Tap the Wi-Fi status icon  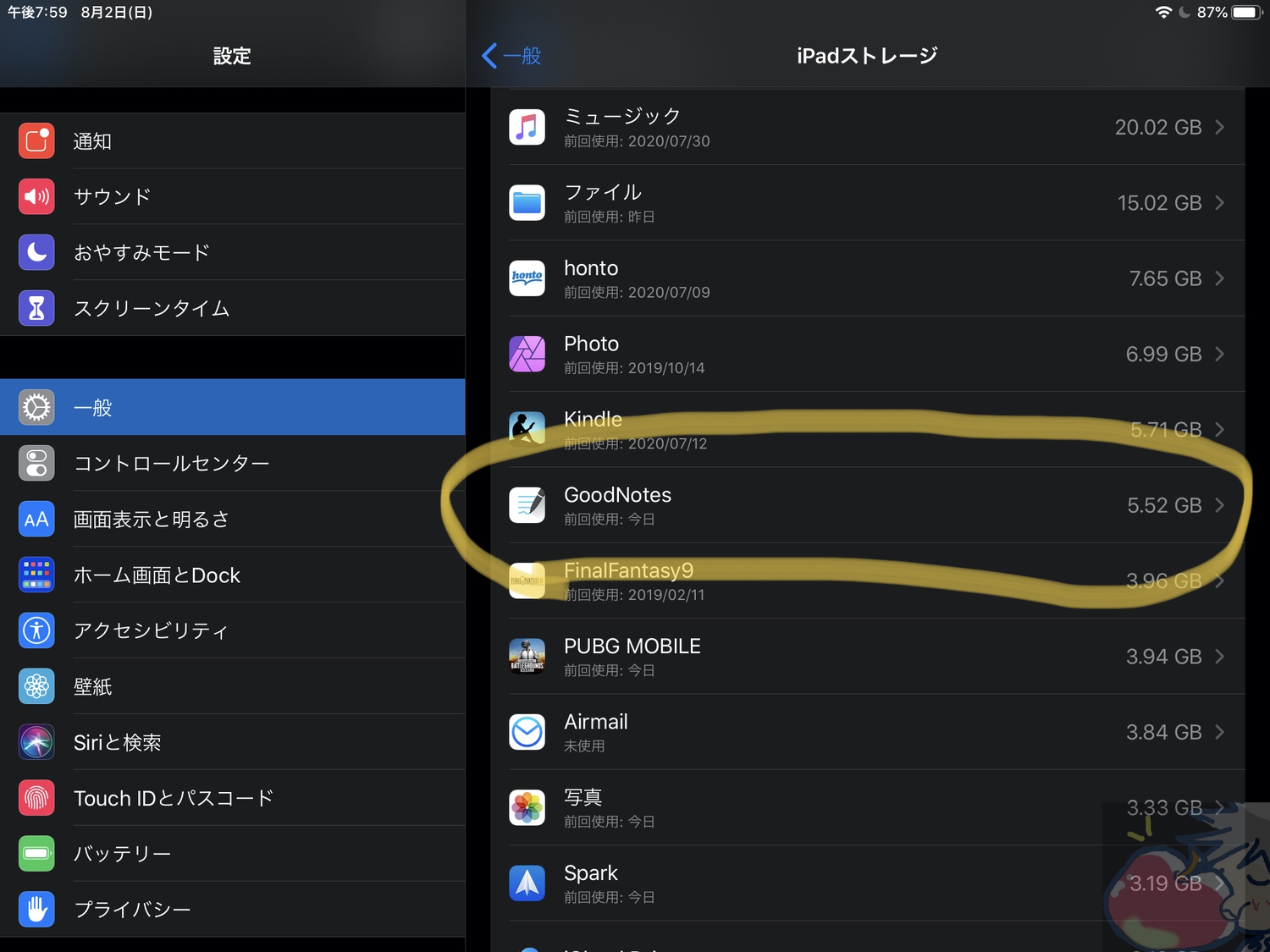pos(1163,12)
